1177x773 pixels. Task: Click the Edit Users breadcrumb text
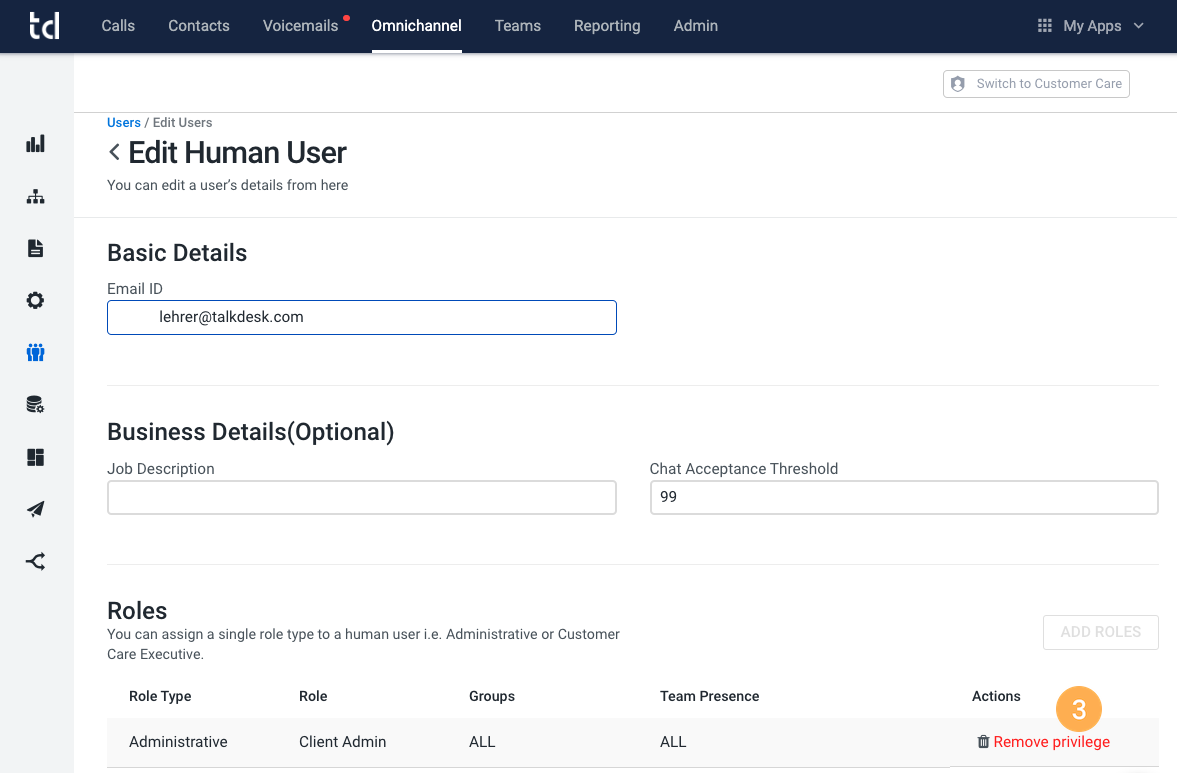click(x=182, y=122)
